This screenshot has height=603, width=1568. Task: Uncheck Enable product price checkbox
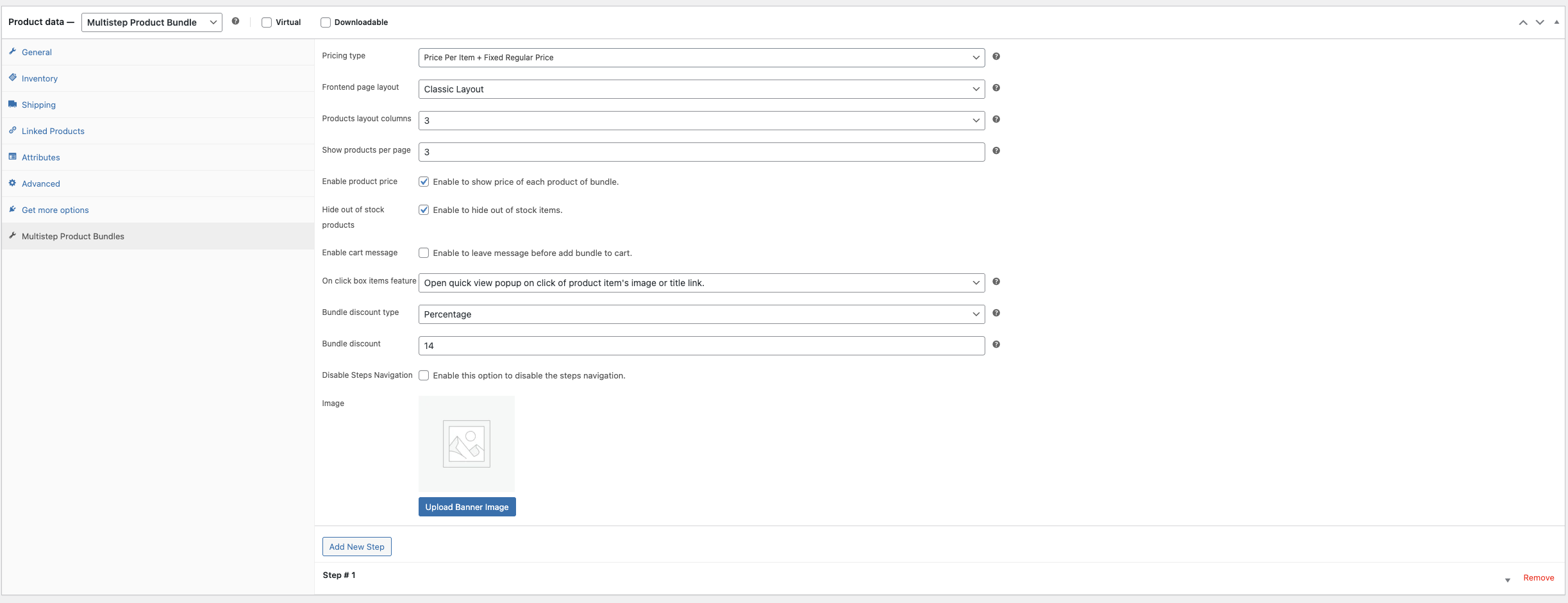(x=424, y=182)
